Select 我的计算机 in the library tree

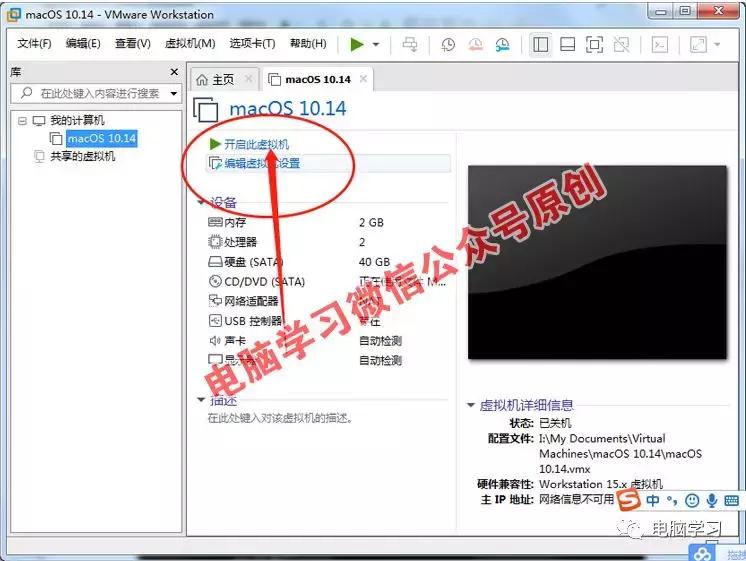pyautogui.click(x=77, y=120)
